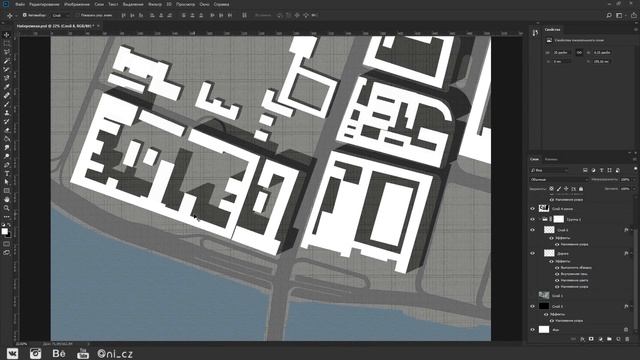The height and width of the screenshot is (360, 640).
Task: Close the open PSD document tab
Action: 98,26
